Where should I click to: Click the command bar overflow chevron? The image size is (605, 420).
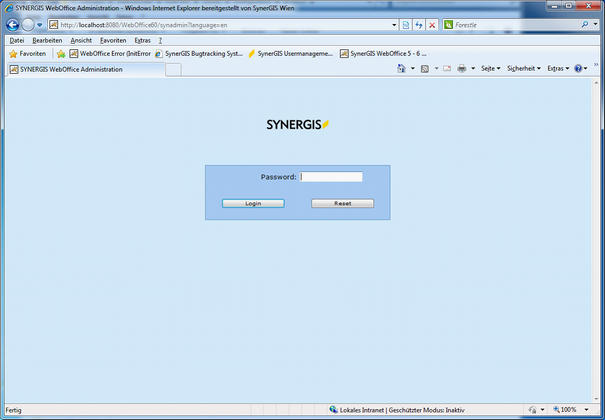coord(596,64)
